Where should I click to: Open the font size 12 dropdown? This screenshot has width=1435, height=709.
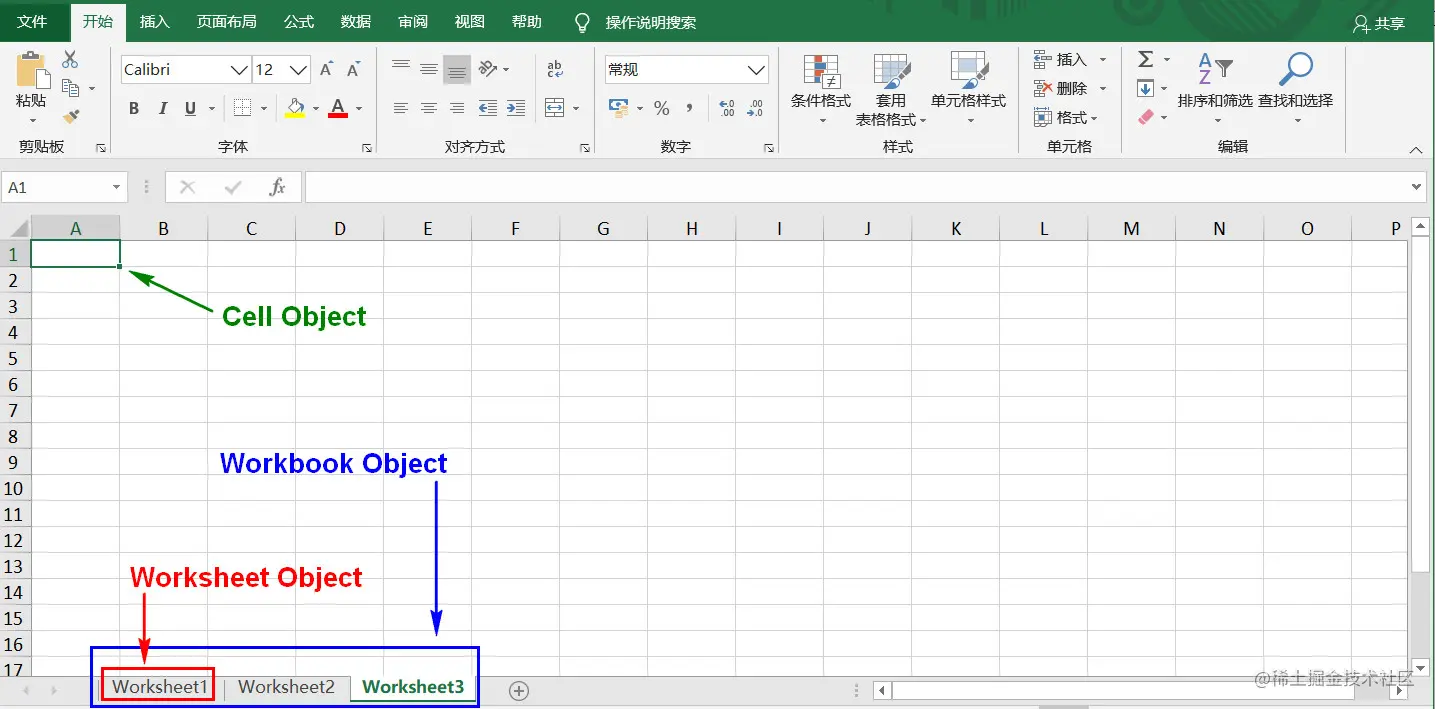pos(299,70)
